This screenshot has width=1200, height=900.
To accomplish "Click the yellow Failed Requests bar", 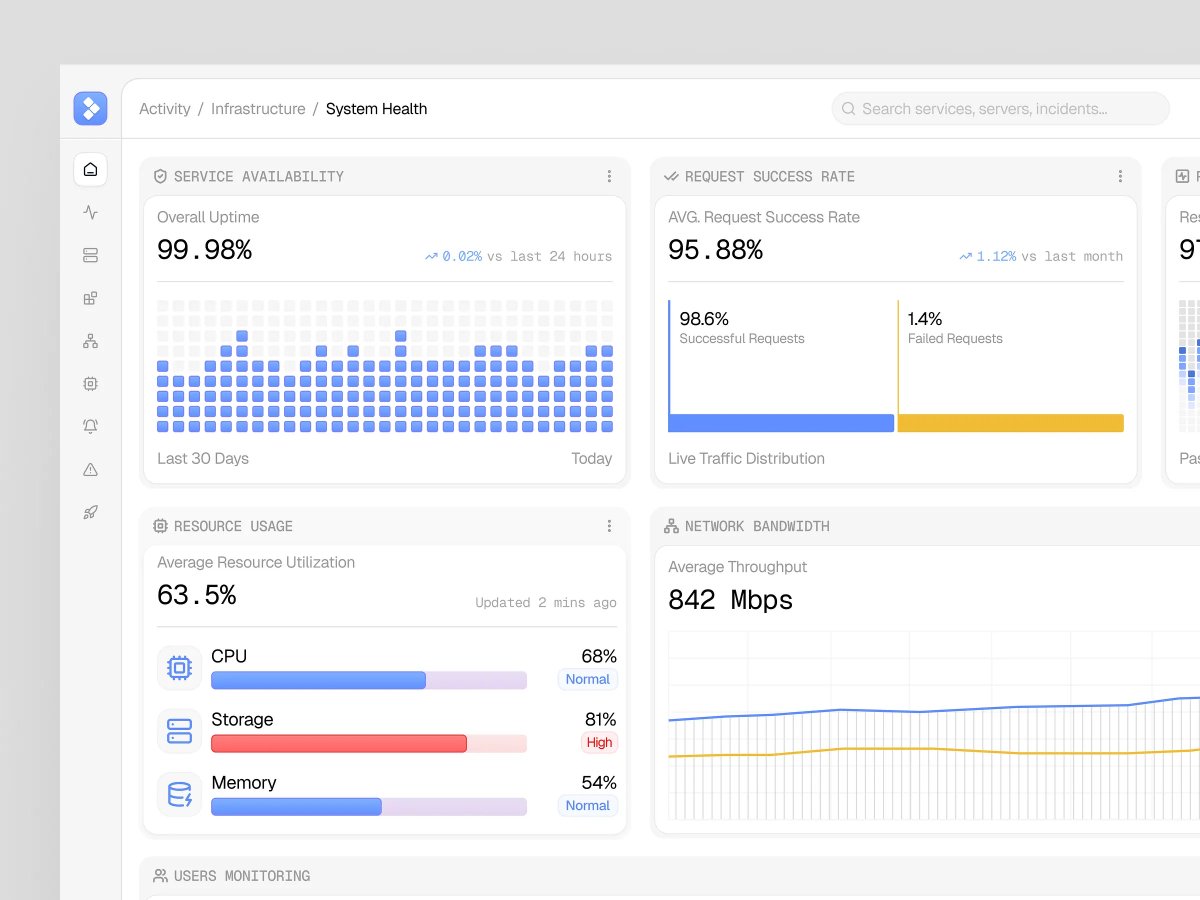I will click(1011, 423).
